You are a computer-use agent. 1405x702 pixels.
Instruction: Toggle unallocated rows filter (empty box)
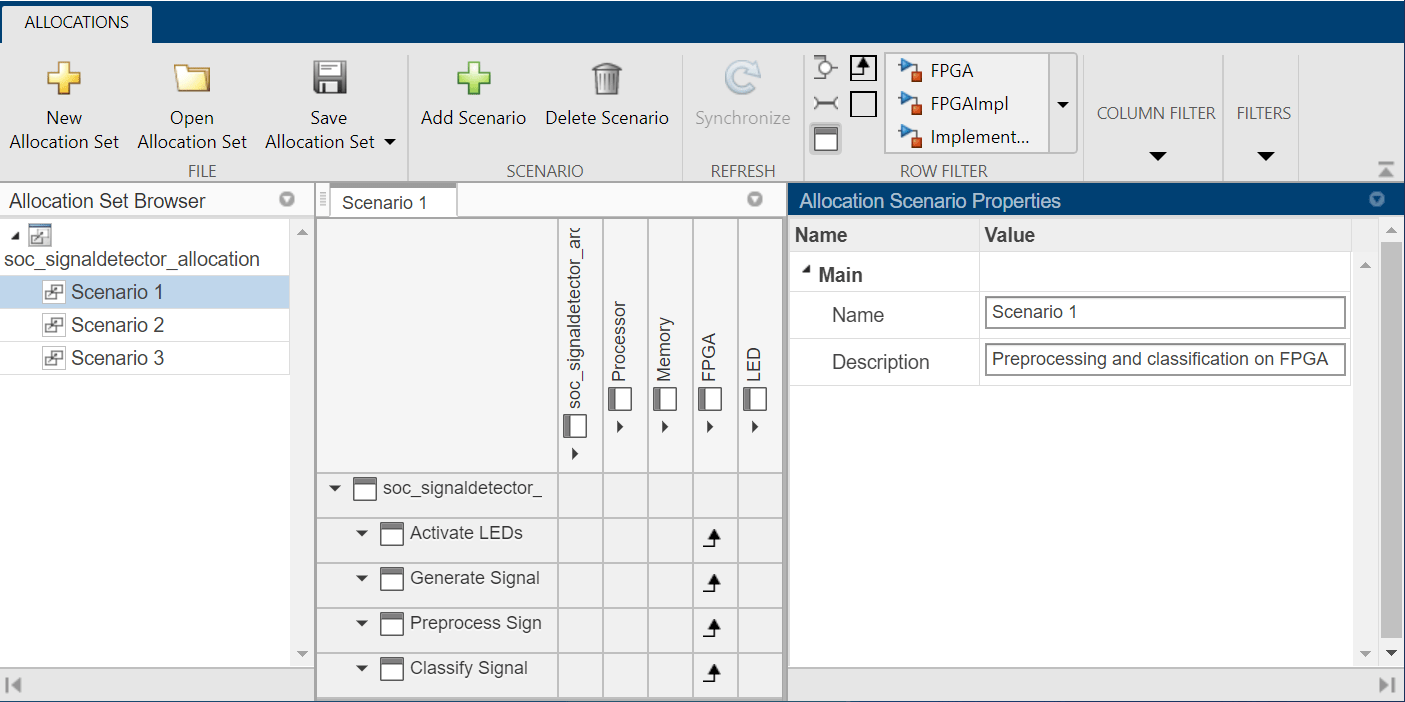[x=863, y=104]
